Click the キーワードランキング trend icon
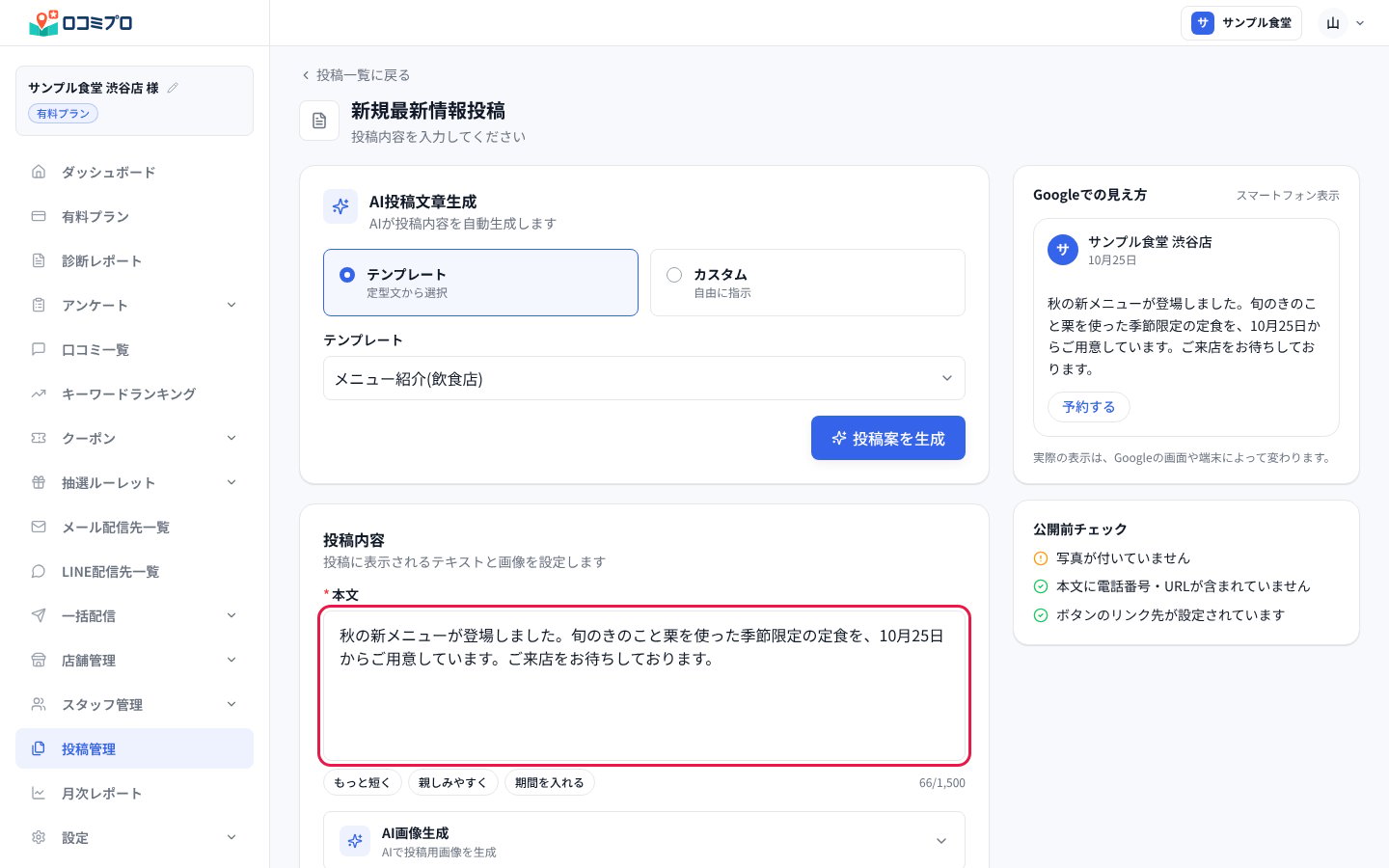 pyautogui.click(x=39, y=393)
